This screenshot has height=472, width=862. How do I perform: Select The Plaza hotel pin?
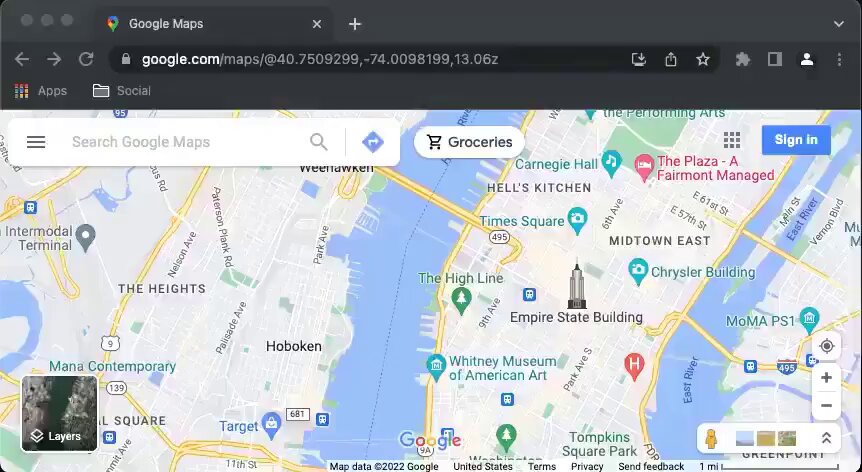(644, 167)
